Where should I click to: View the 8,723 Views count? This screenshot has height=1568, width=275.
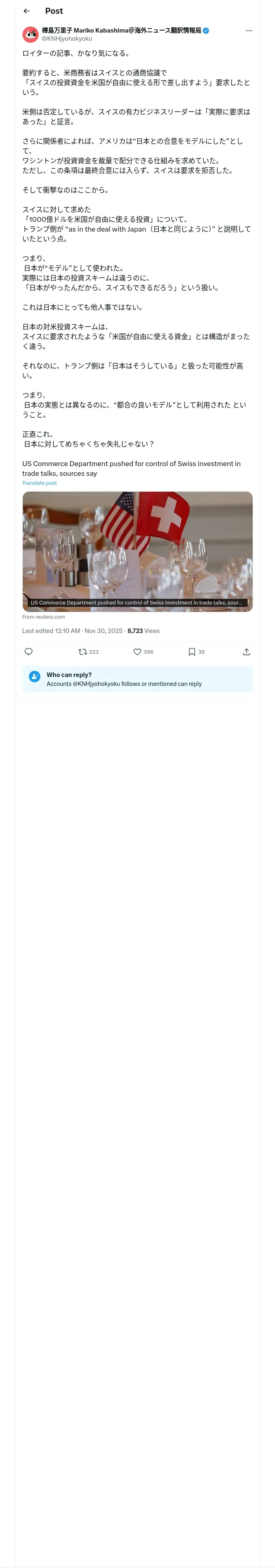(x=144, y=631)
